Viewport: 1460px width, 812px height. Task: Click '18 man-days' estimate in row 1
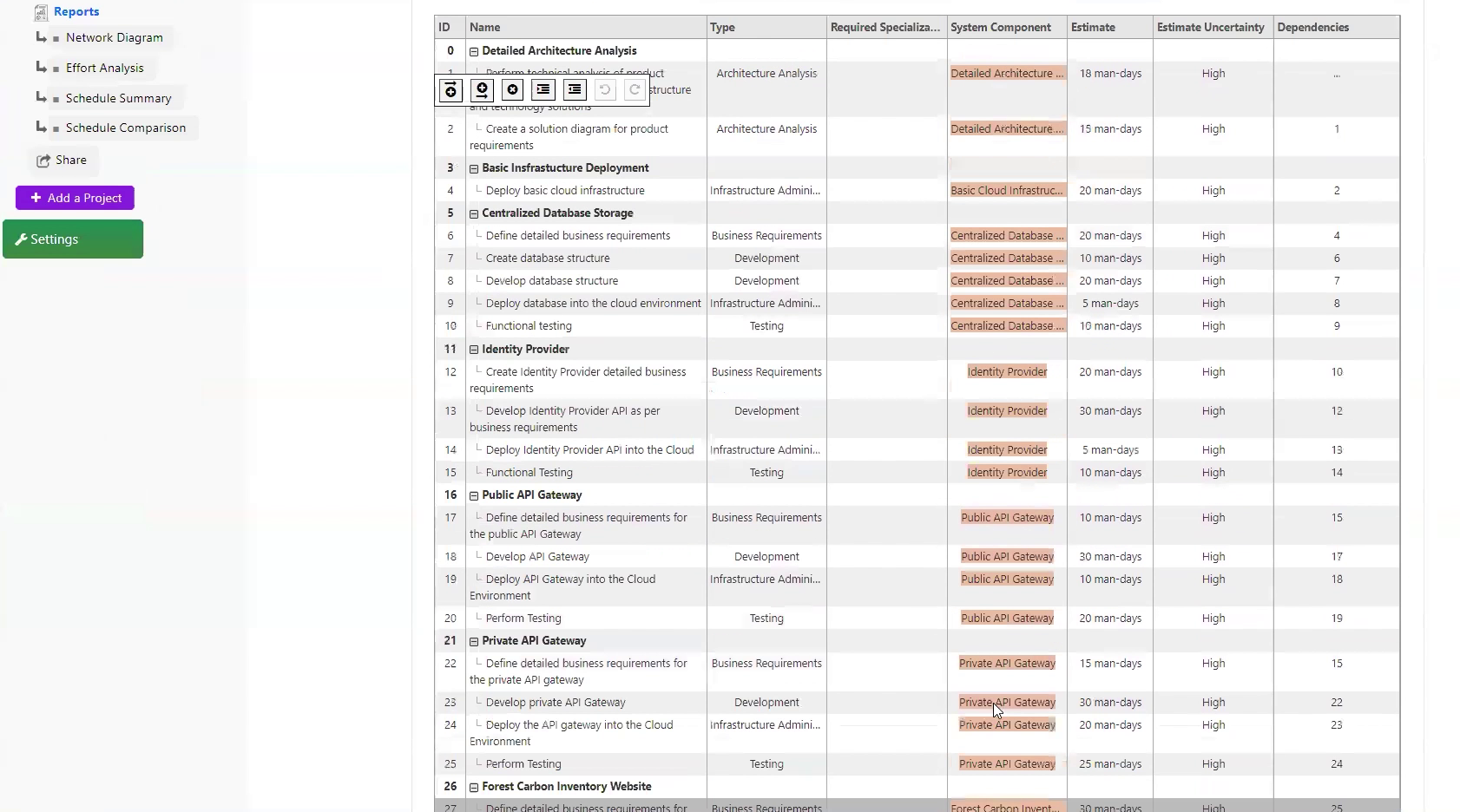pyautogui.click(x=1110, y=74)
